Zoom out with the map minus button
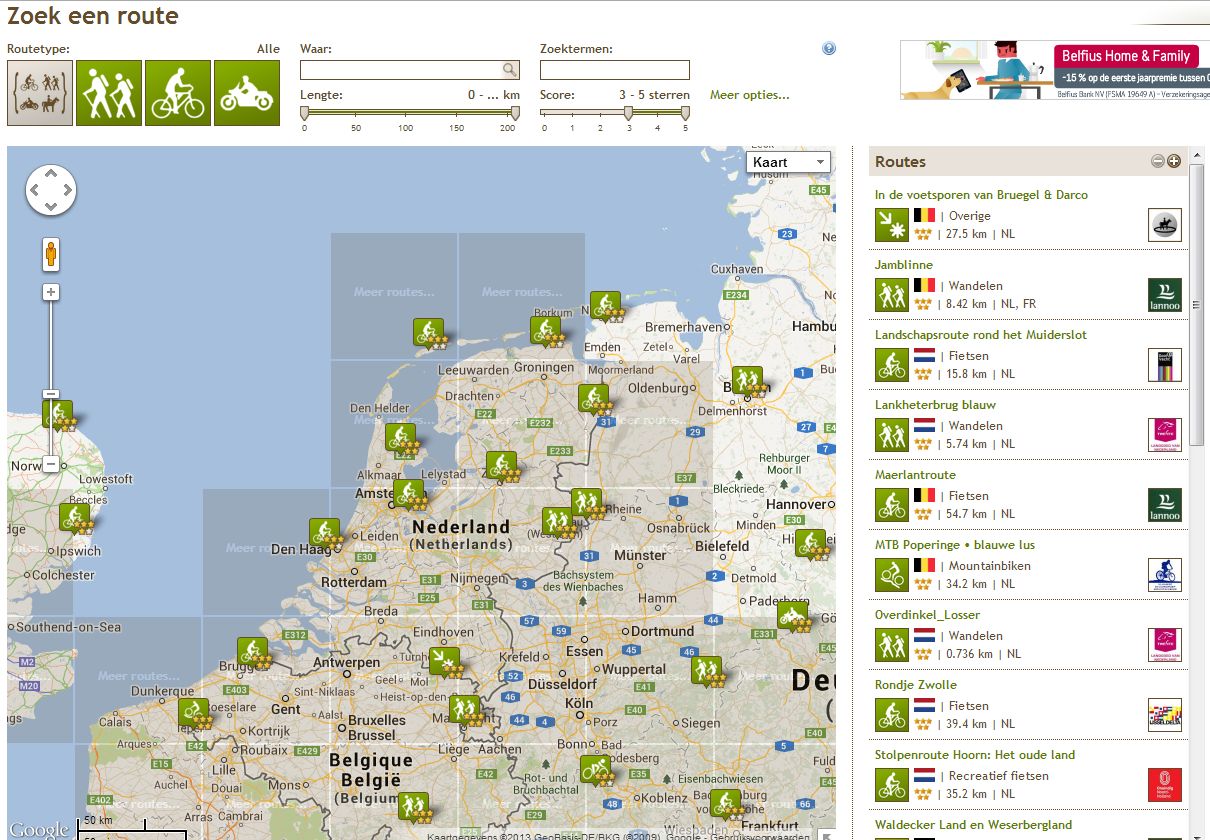 [x=51, y=464]
